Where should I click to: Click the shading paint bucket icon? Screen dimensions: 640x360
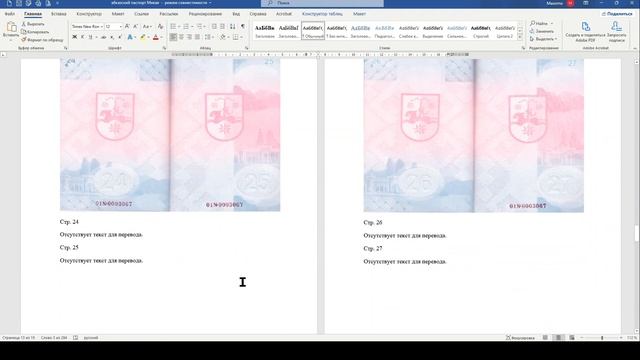pos(222,37)
